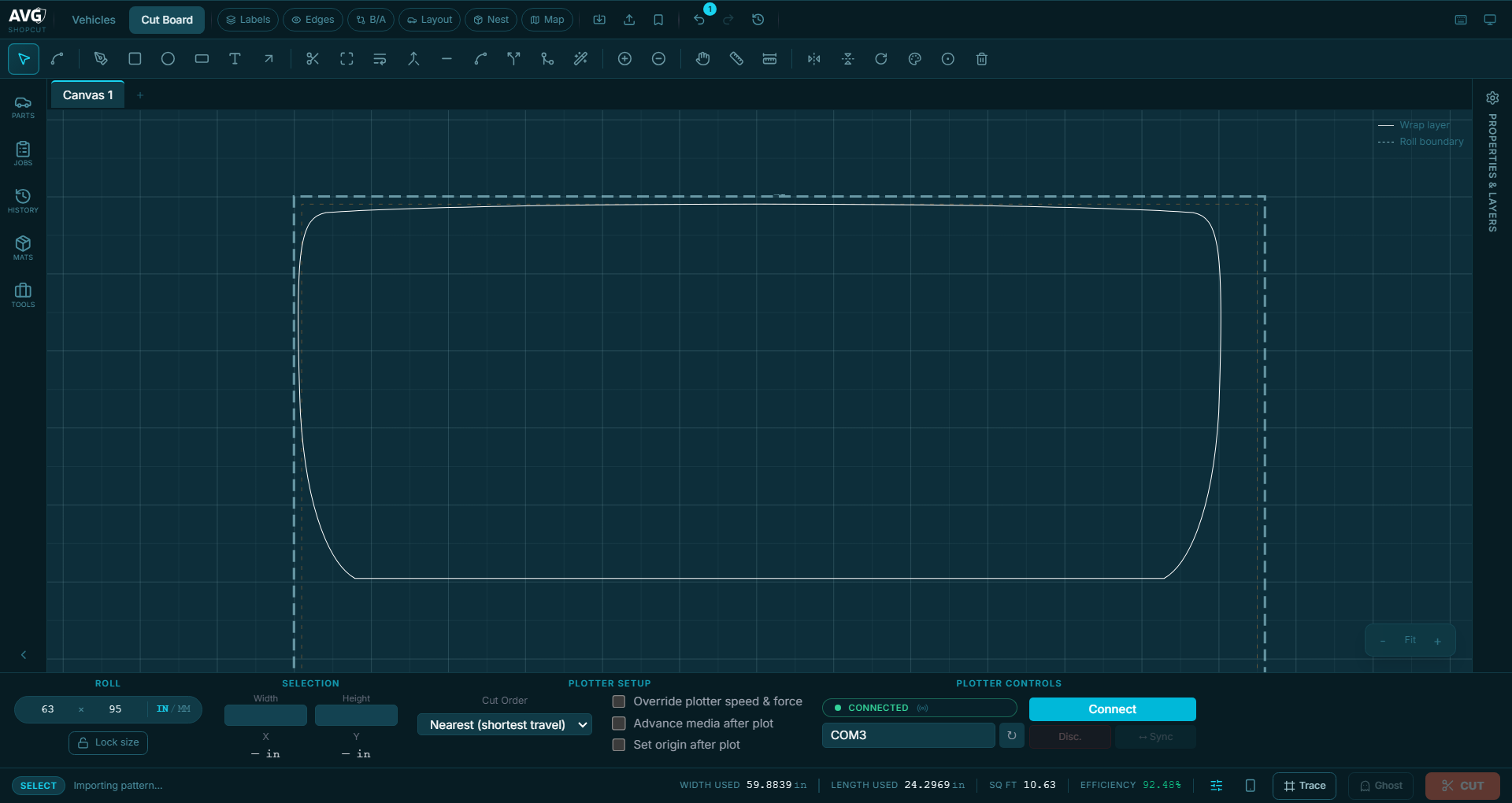Enable Override plotter speed & force

[619, 701]
